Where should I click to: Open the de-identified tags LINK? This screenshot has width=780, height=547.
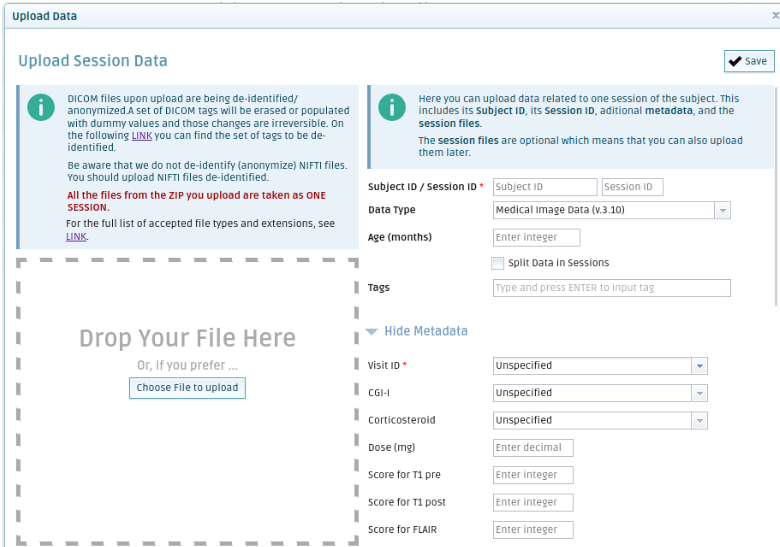point(142,135)
